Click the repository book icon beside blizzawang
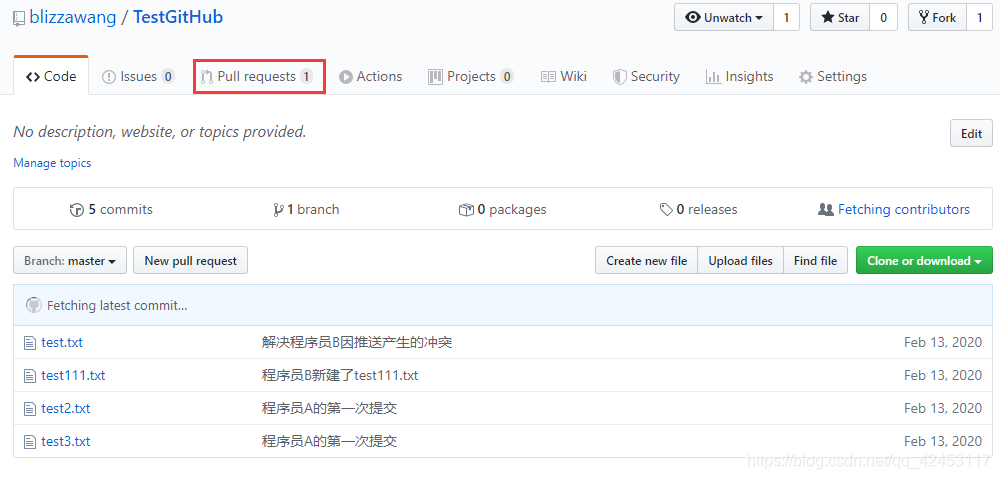This screenshot has width=1000, height=479. pos(19,18)
